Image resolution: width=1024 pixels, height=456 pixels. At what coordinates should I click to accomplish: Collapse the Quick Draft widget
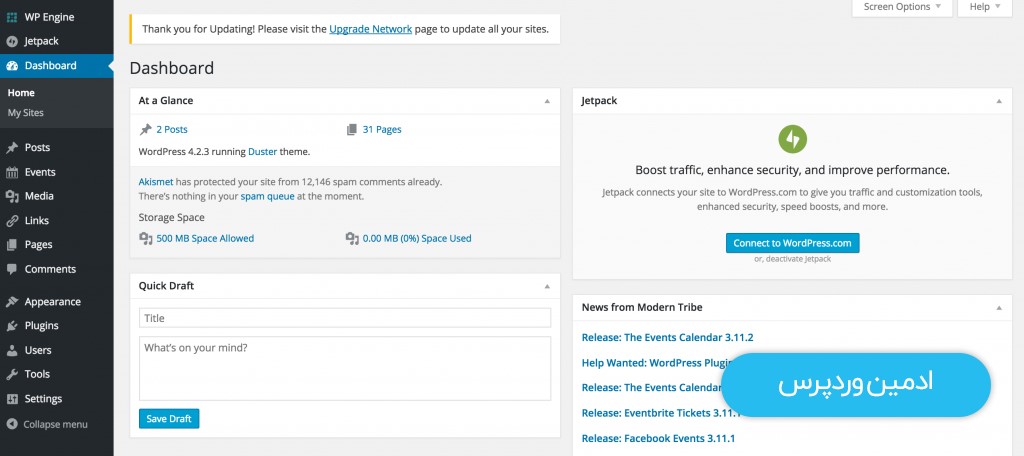coord(547,286)
